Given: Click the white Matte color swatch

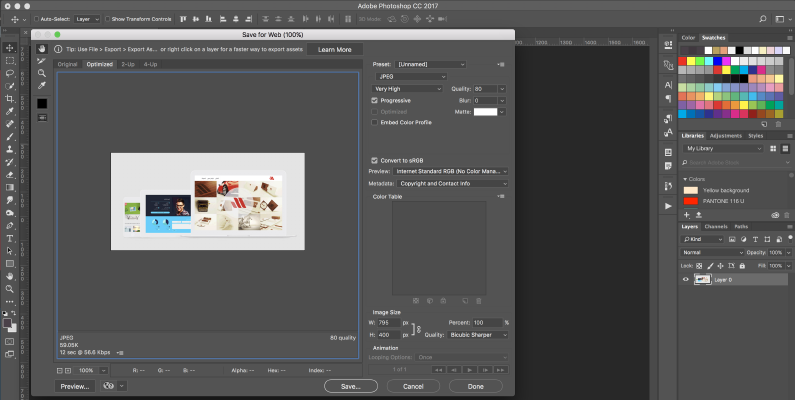Looking at the screenshot, I should coord(486,112).
